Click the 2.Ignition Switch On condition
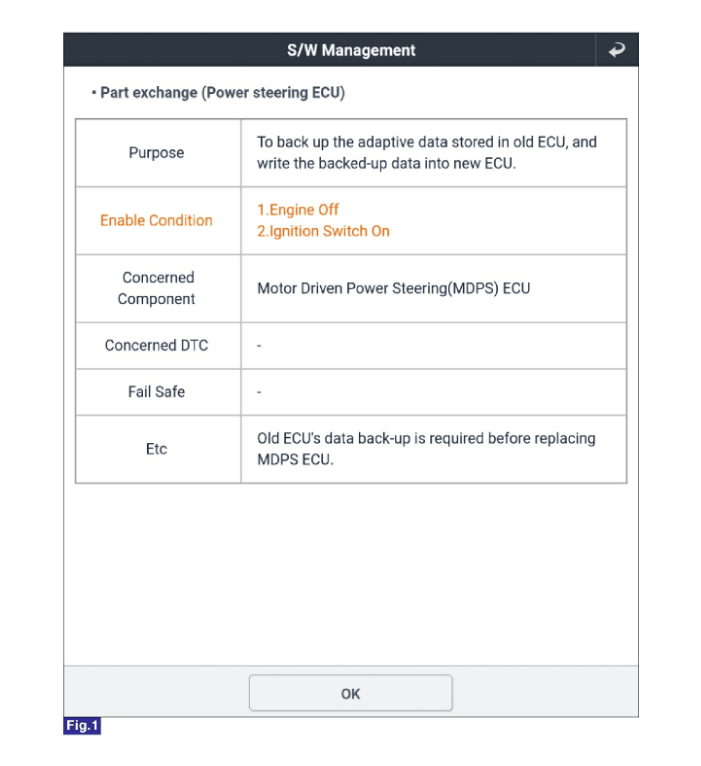Viewport: 701px width, 766px height. [323, 231]
